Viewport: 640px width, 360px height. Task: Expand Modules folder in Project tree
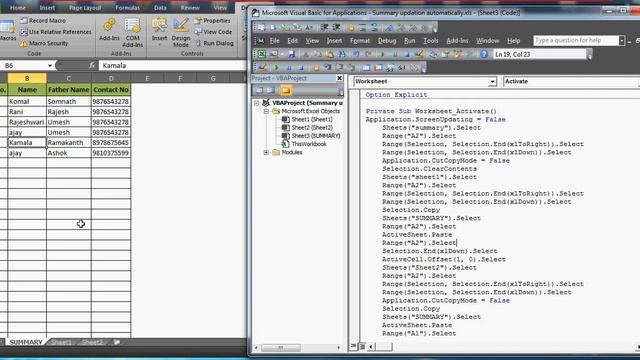tap(266, 152)
